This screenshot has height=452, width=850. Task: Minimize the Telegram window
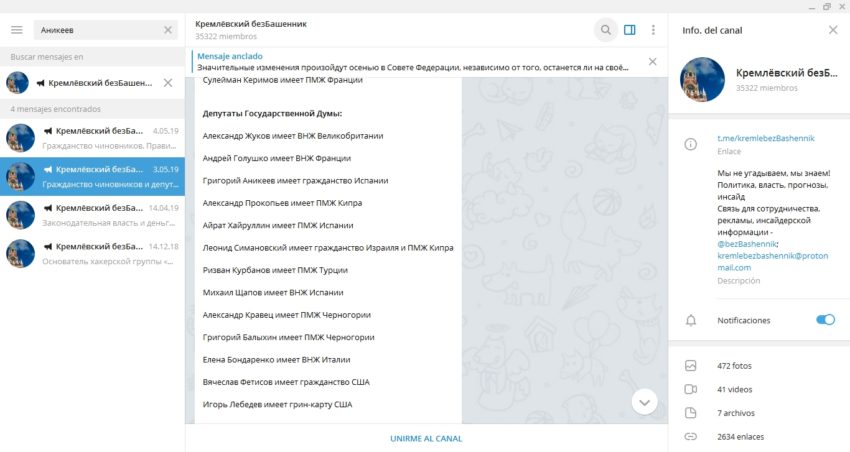pos(812,7)
